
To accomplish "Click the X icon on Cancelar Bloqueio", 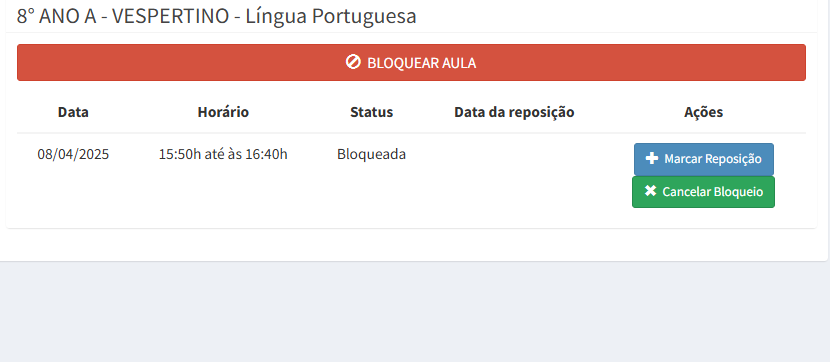I will point(651,191).
